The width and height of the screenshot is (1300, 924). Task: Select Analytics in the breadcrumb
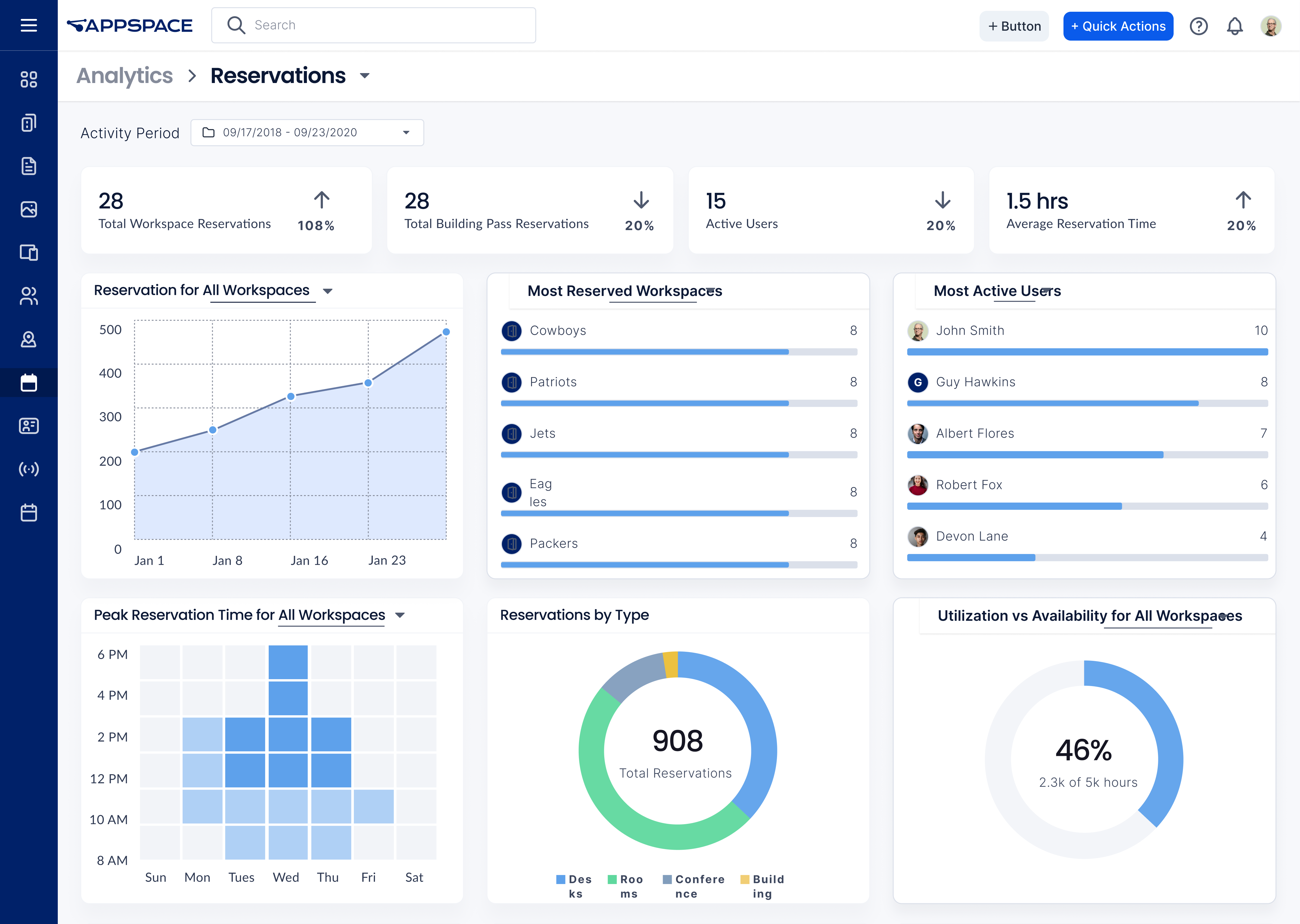pyautogui.click(x=125, y=75)
